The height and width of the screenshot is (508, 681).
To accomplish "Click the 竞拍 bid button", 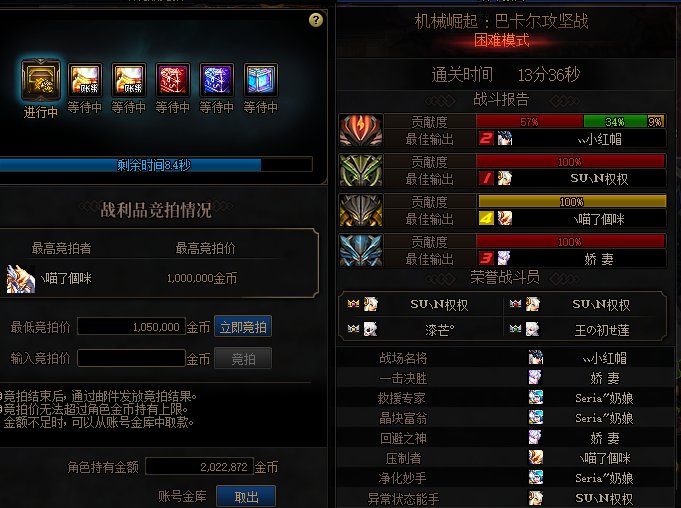I will [x=243, y=359].
